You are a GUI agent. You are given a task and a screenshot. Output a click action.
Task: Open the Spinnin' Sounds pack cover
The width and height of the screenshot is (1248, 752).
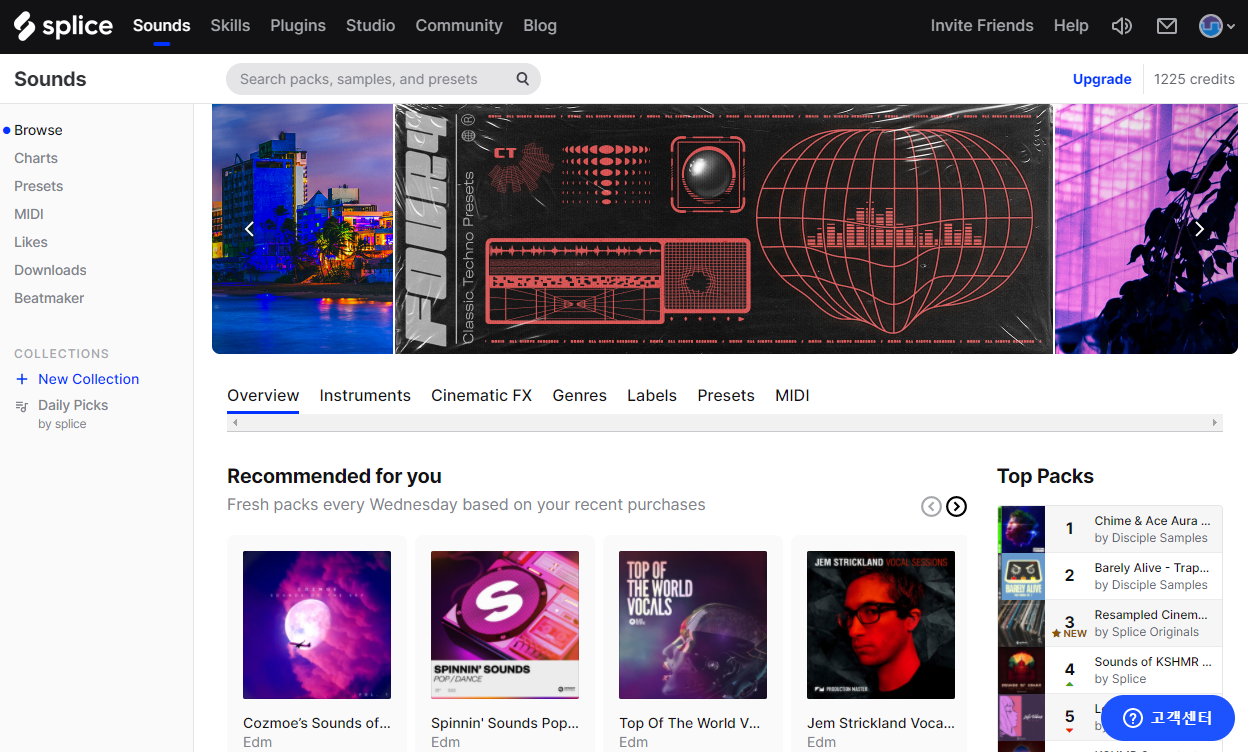coord(505,625)
